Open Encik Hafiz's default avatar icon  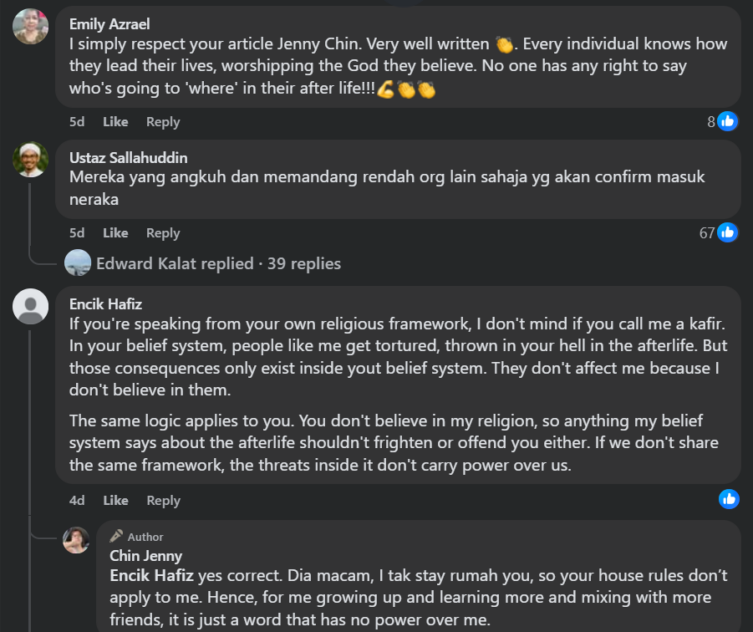(x=30, y=306)
